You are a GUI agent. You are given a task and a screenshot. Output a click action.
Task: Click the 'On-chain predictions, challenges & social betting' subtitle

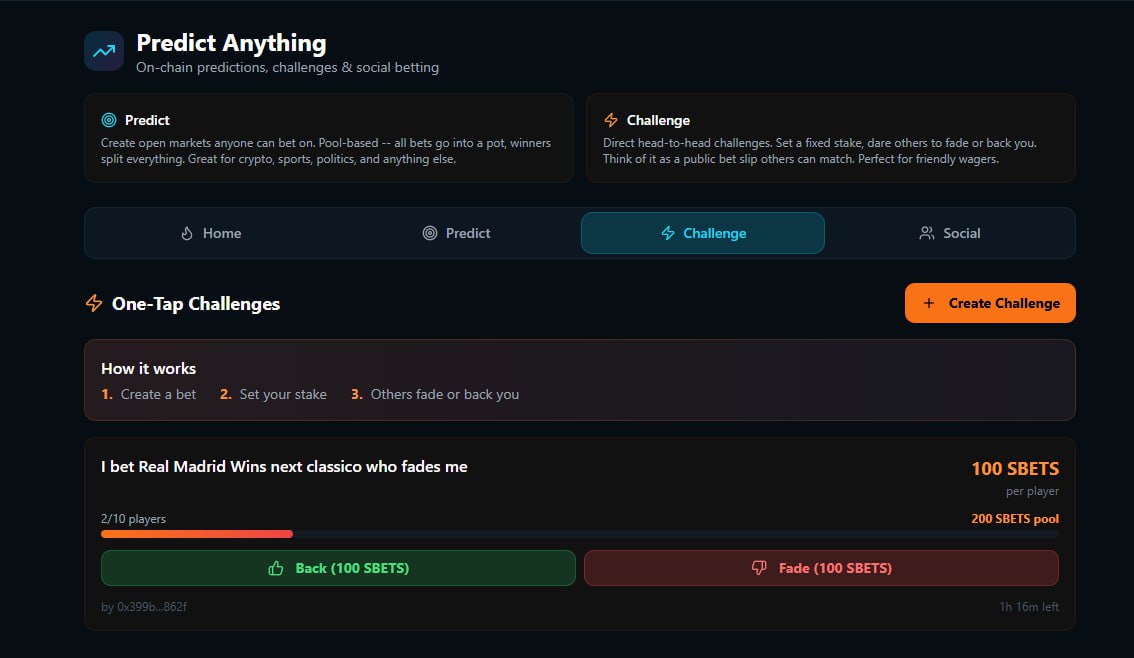pos(287,67)
